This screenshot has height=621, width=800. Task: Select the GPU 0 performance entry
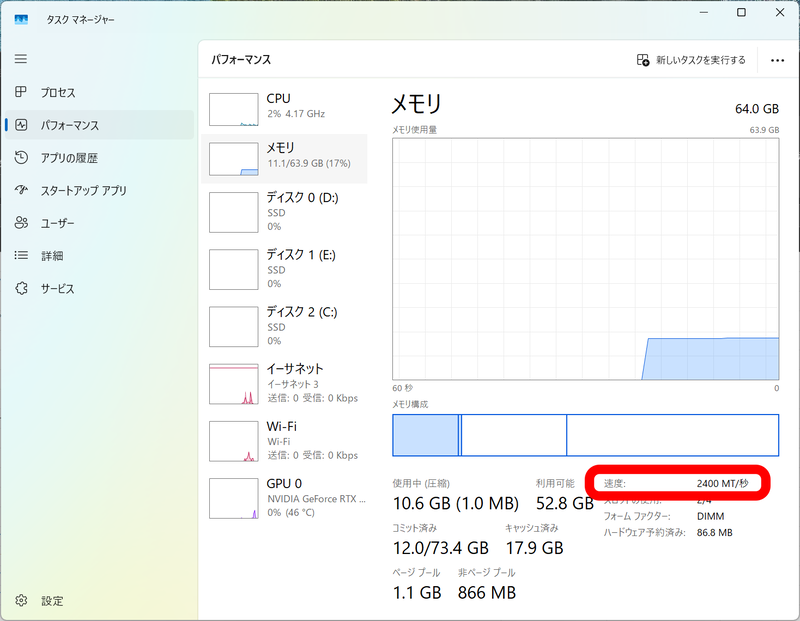pos(284,498)
